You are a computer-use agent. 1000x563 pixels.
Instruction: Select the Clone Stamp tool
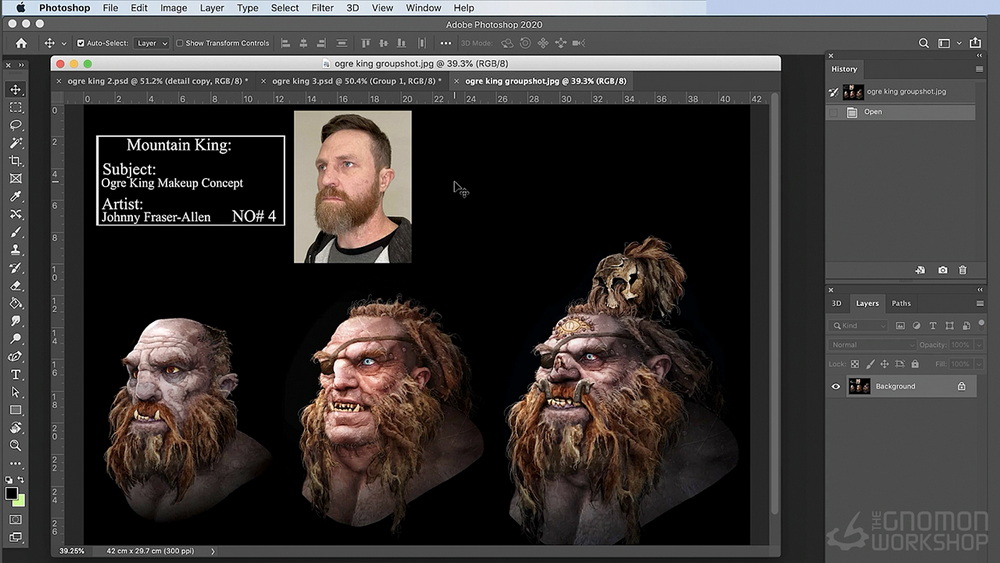(16, 250)
